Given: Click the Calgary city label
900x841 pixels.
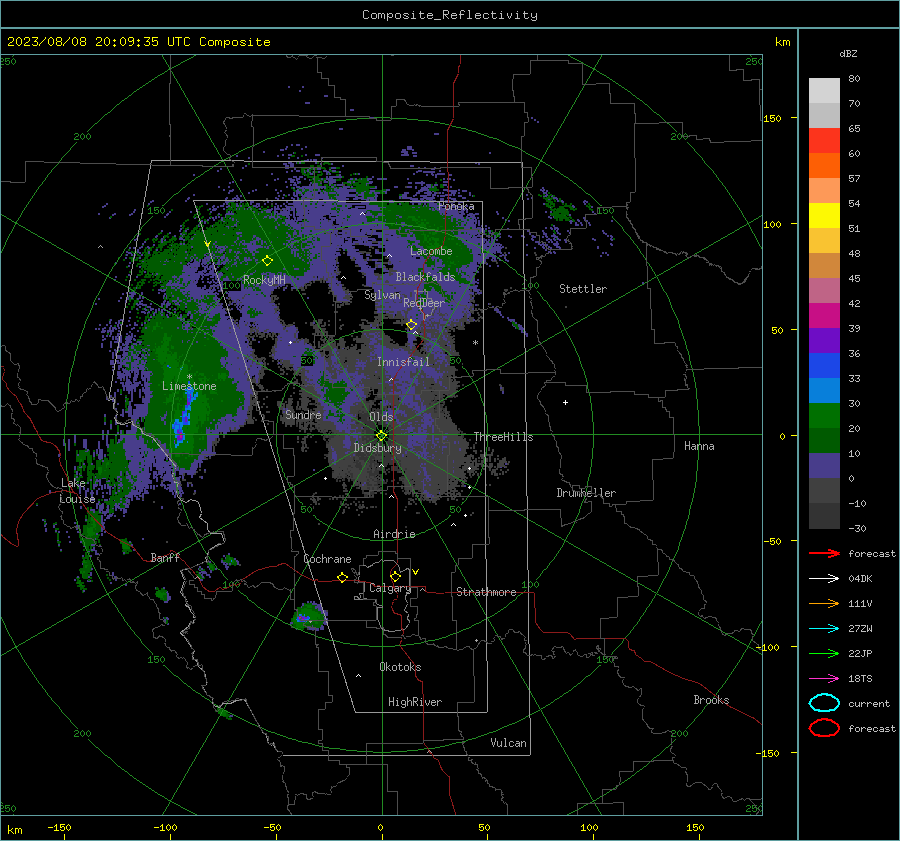Looking at the screenshot, I should [390, 588].
